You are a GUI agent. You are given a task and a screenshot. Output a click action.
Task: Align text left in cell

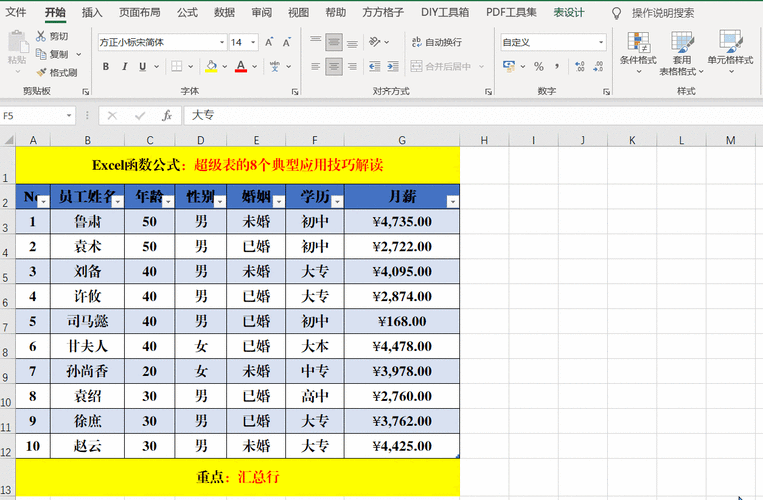pos(316,67)
